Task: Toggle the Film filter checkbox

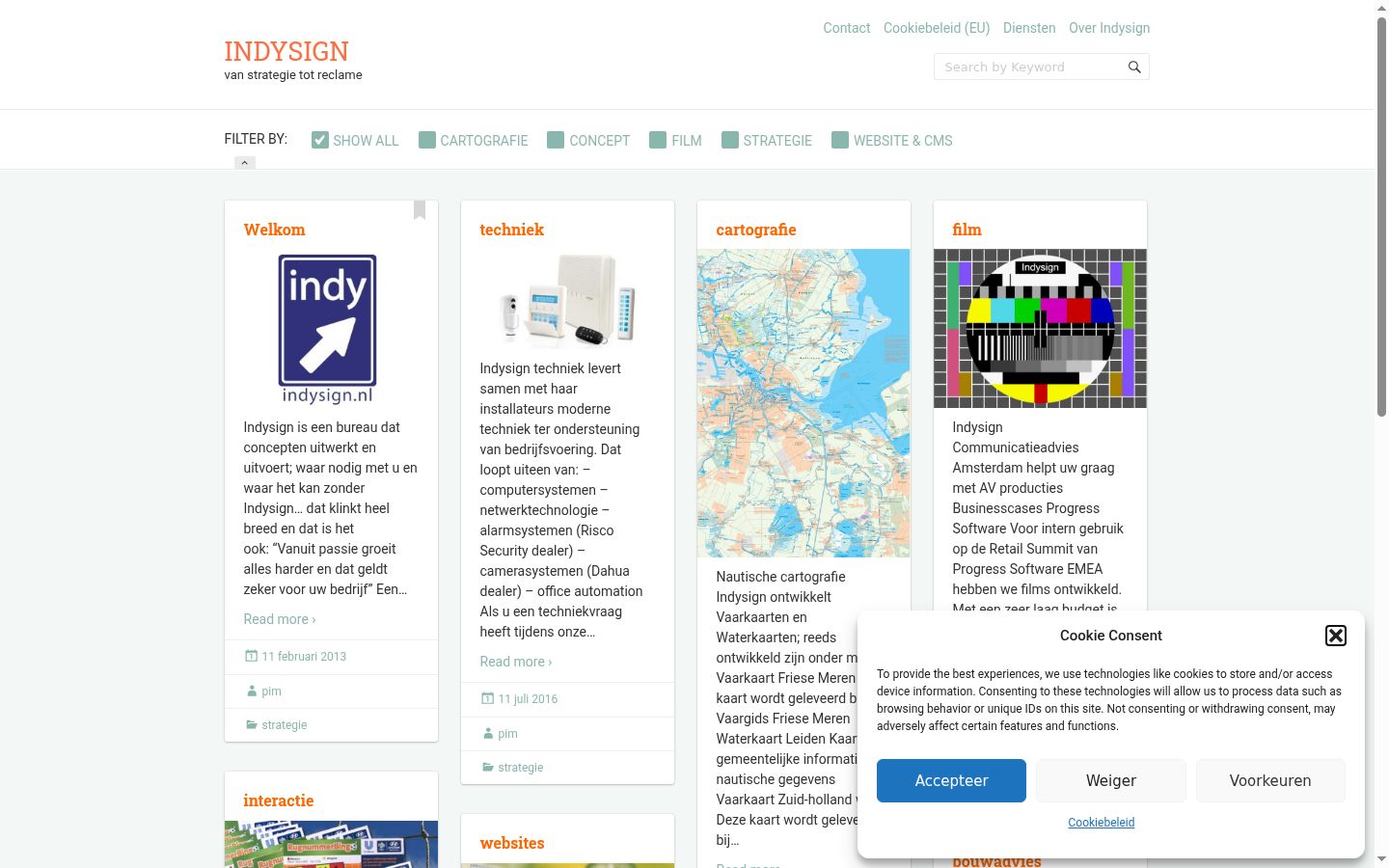Action: point(658,140)
